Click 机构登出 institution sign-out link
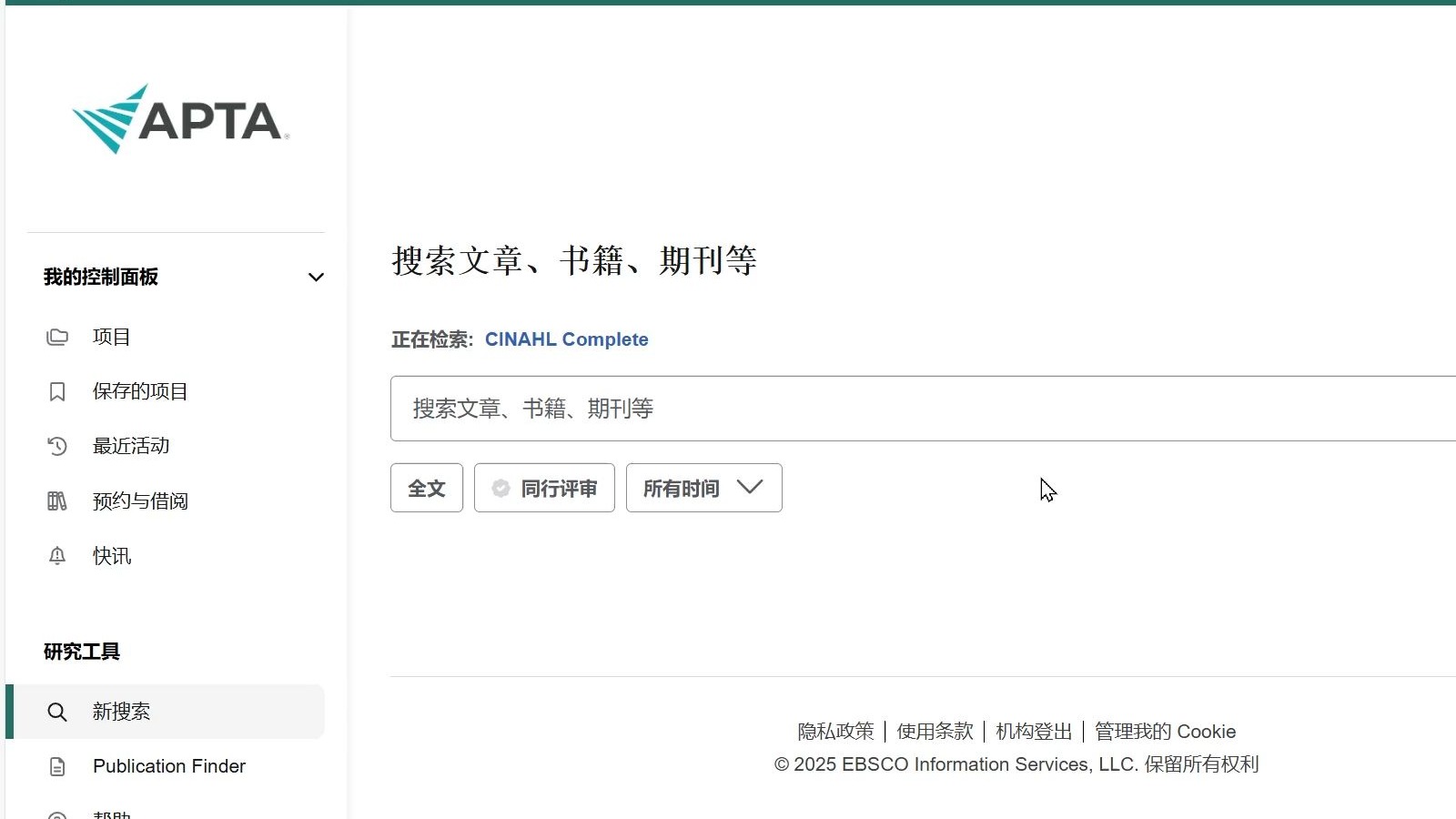The width and height of the screenshot is (1456, 819). click(x=1034, y=732)
